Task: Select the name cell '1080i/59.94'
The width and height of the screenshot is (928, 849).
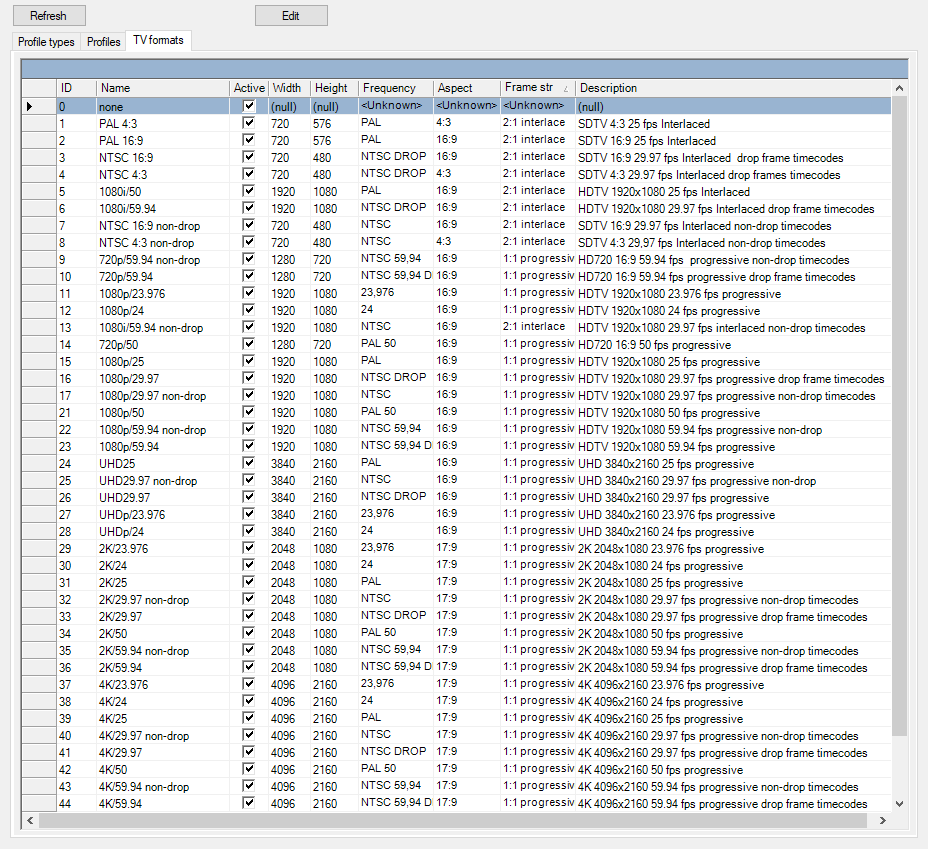Action: (163, 208)
